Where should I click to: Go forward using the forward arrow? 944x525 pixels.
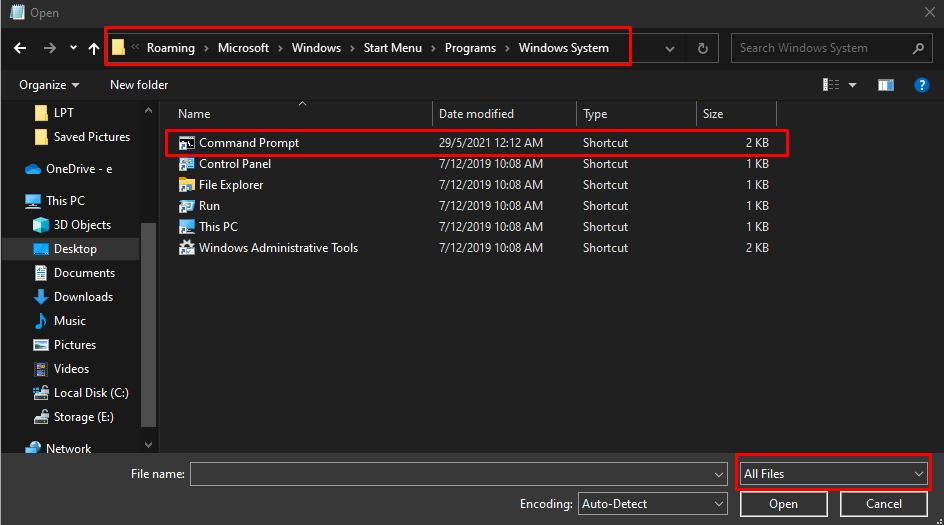50,48
